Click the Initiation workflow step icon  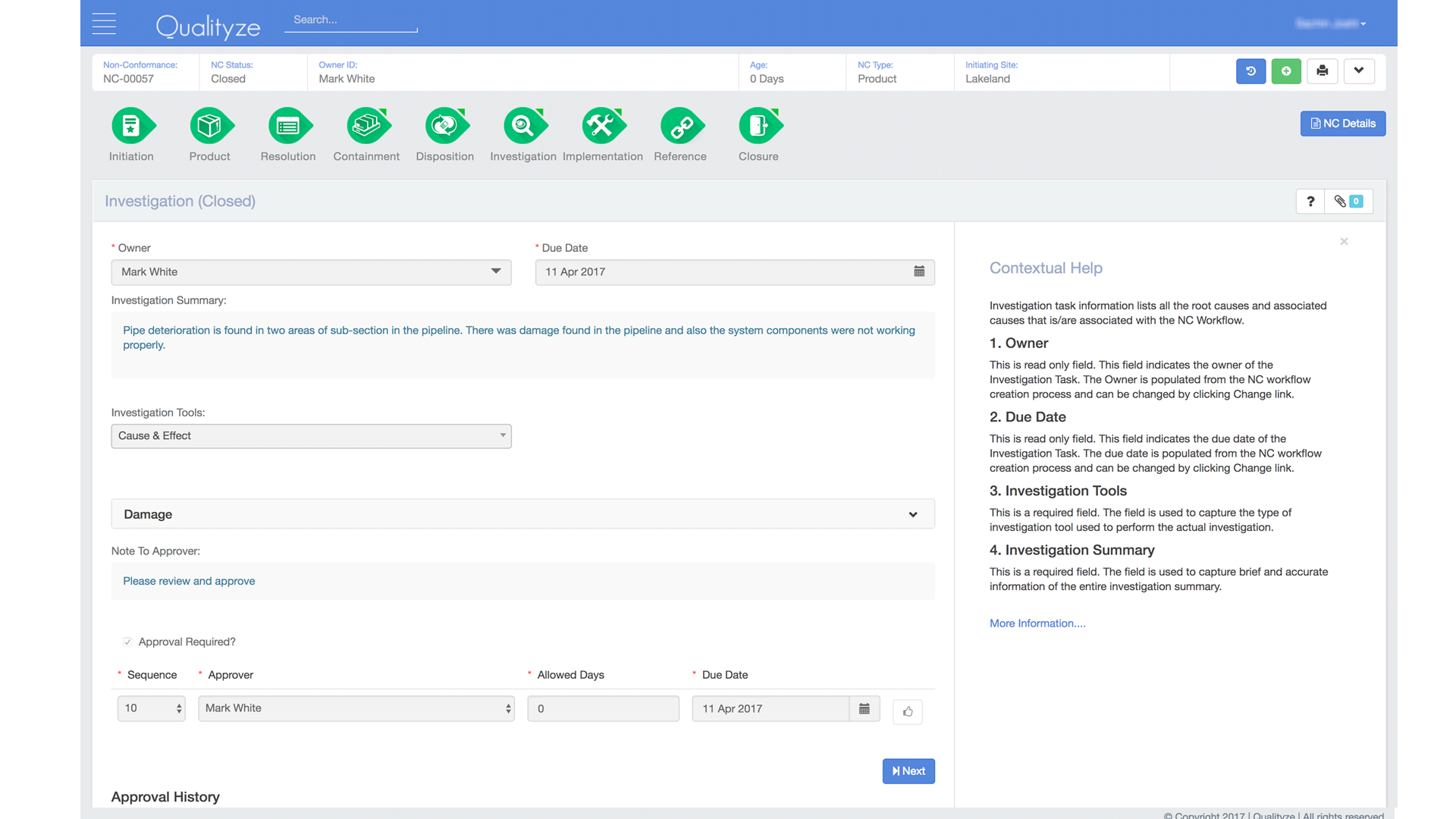(132, 126)
